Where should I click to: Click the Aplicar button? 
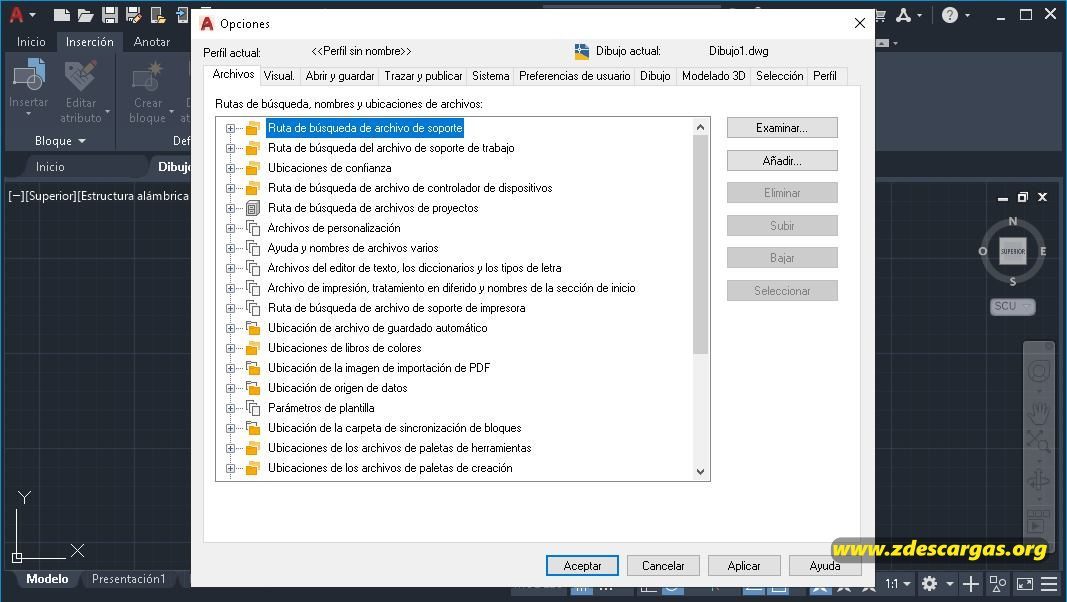744,566
